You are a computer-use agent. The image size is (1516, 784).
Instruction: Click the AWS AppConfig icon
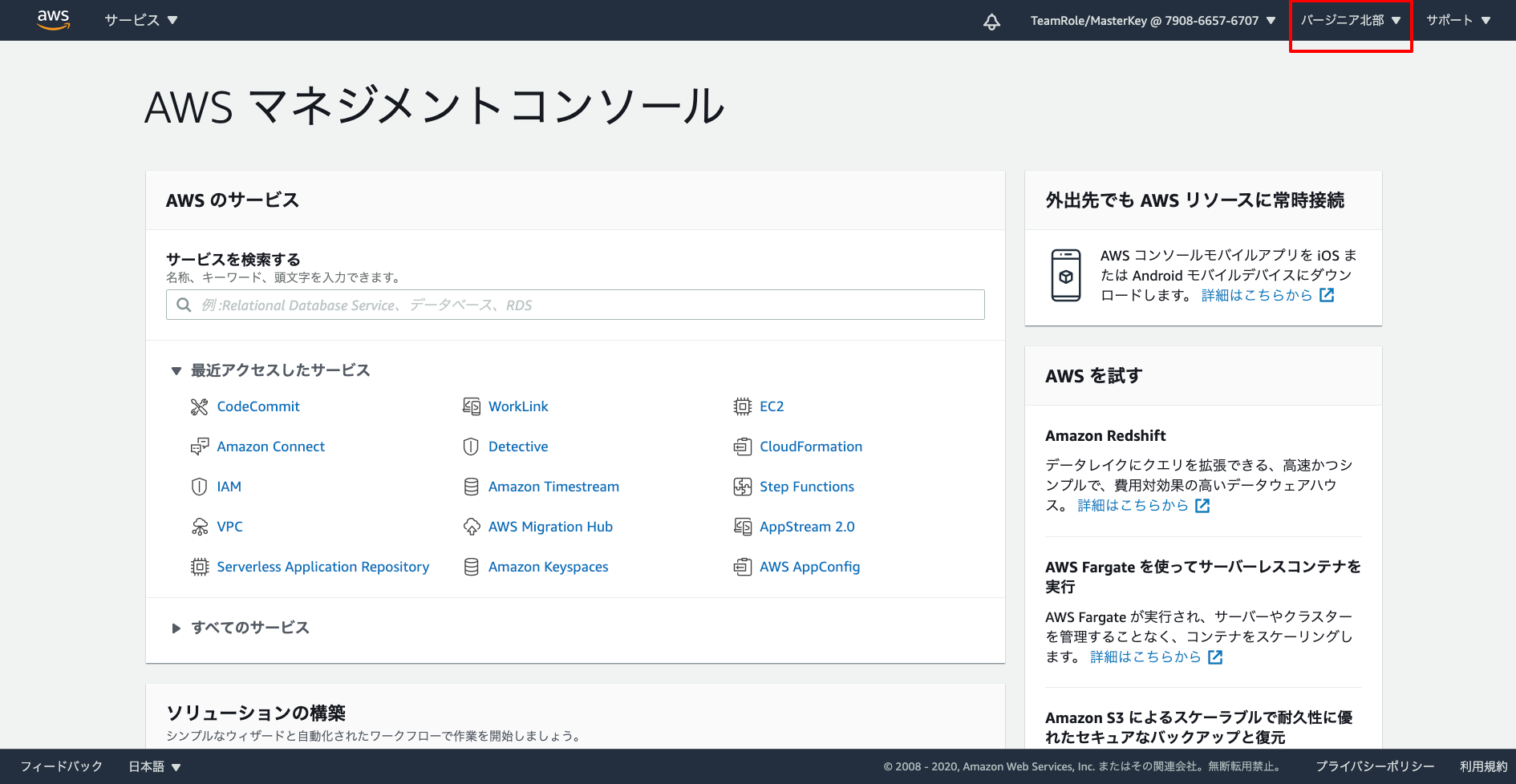pyautogui.click(x=743, y=568)
